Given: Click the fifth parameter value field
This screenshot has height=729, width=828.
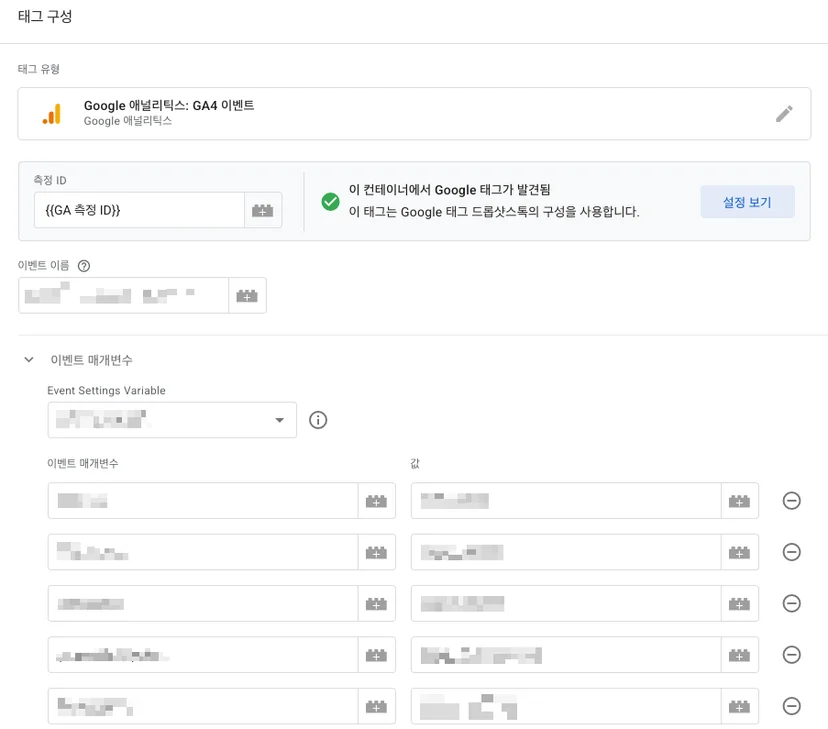Looking at the screenshot, I should (x=566, y=706).
